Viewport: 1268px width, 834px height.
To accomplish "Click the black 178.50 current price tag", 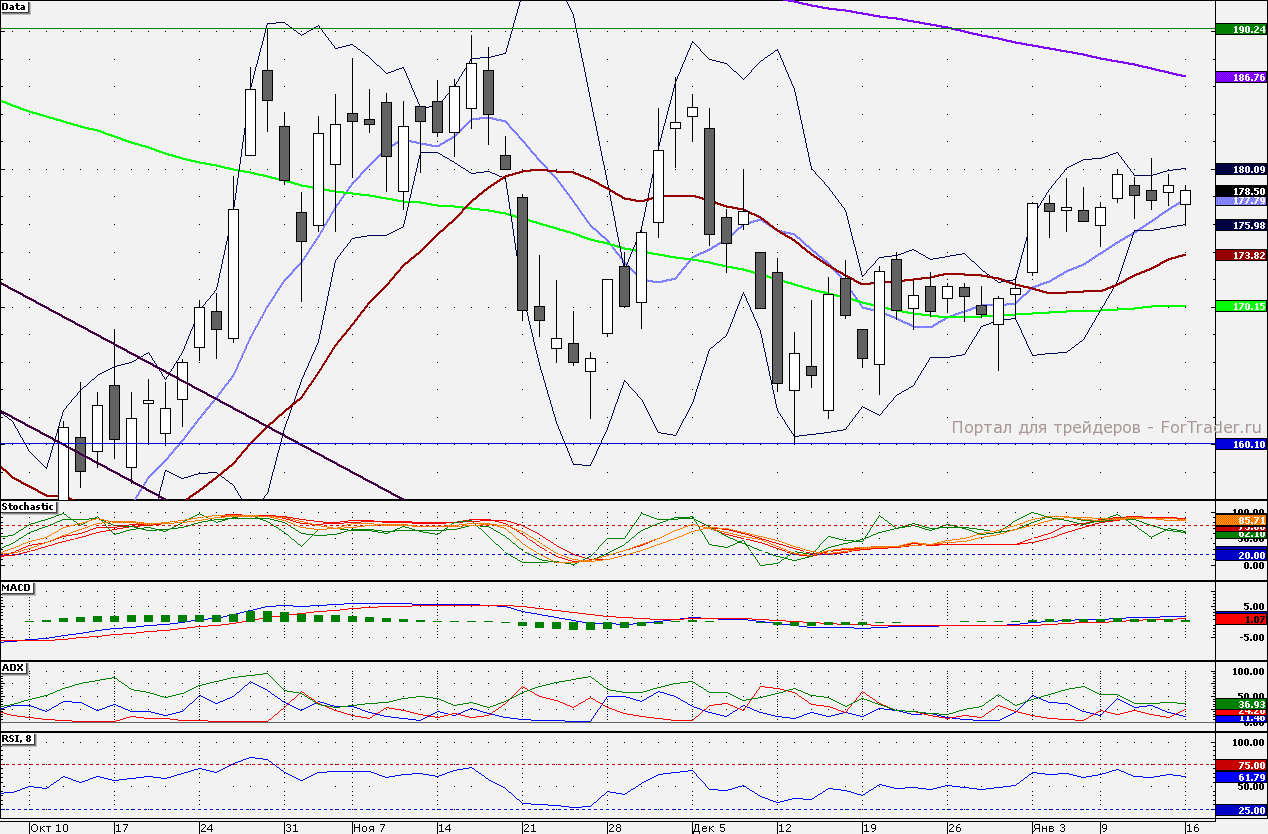I will pyautogui.click(x=1240, y=191).
